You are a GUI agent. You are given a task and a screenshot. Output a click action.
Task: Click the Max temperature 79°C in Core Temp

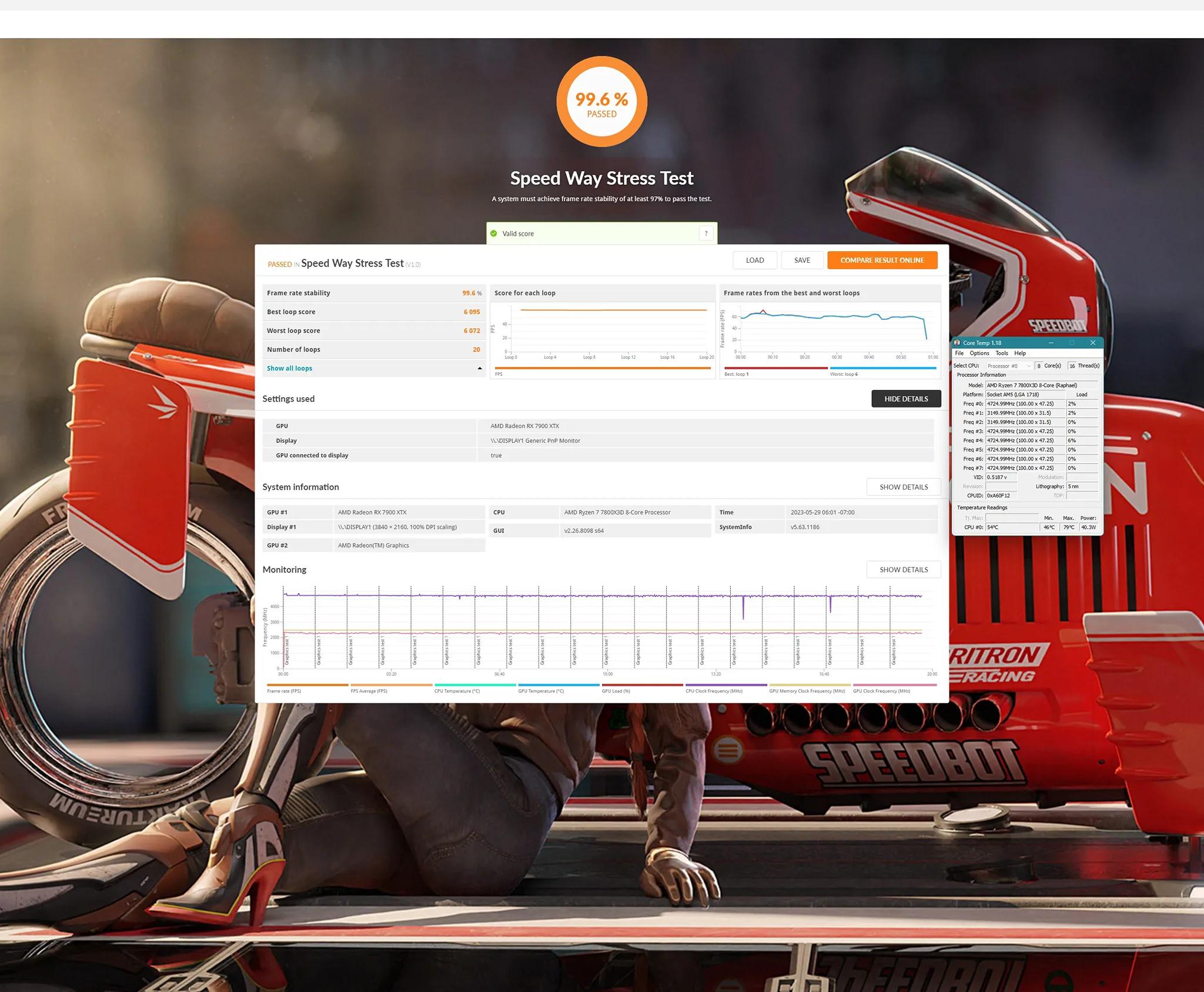click(1069, 527)
